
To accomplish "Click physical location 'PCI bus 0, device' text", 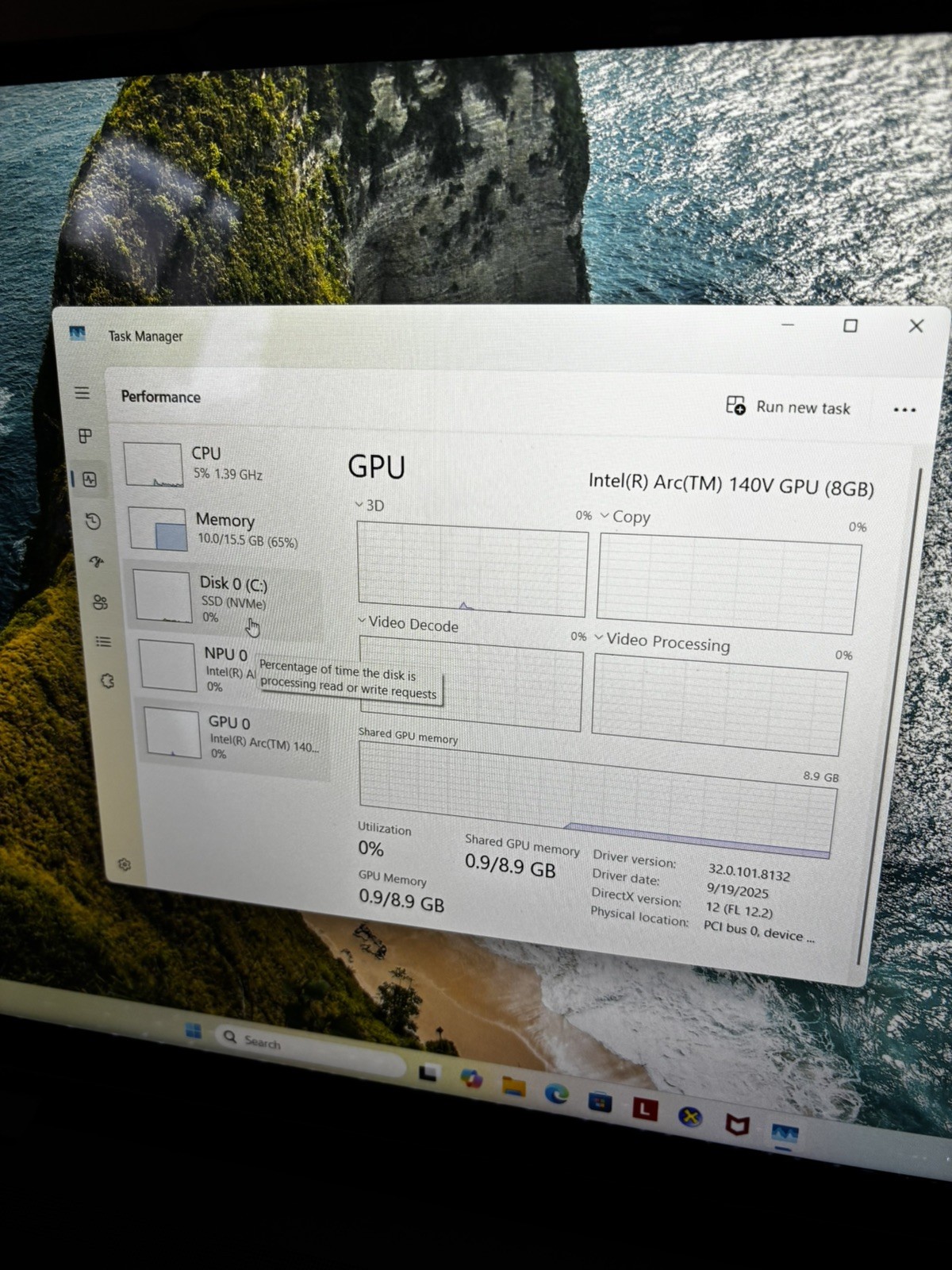I will 758,931.
